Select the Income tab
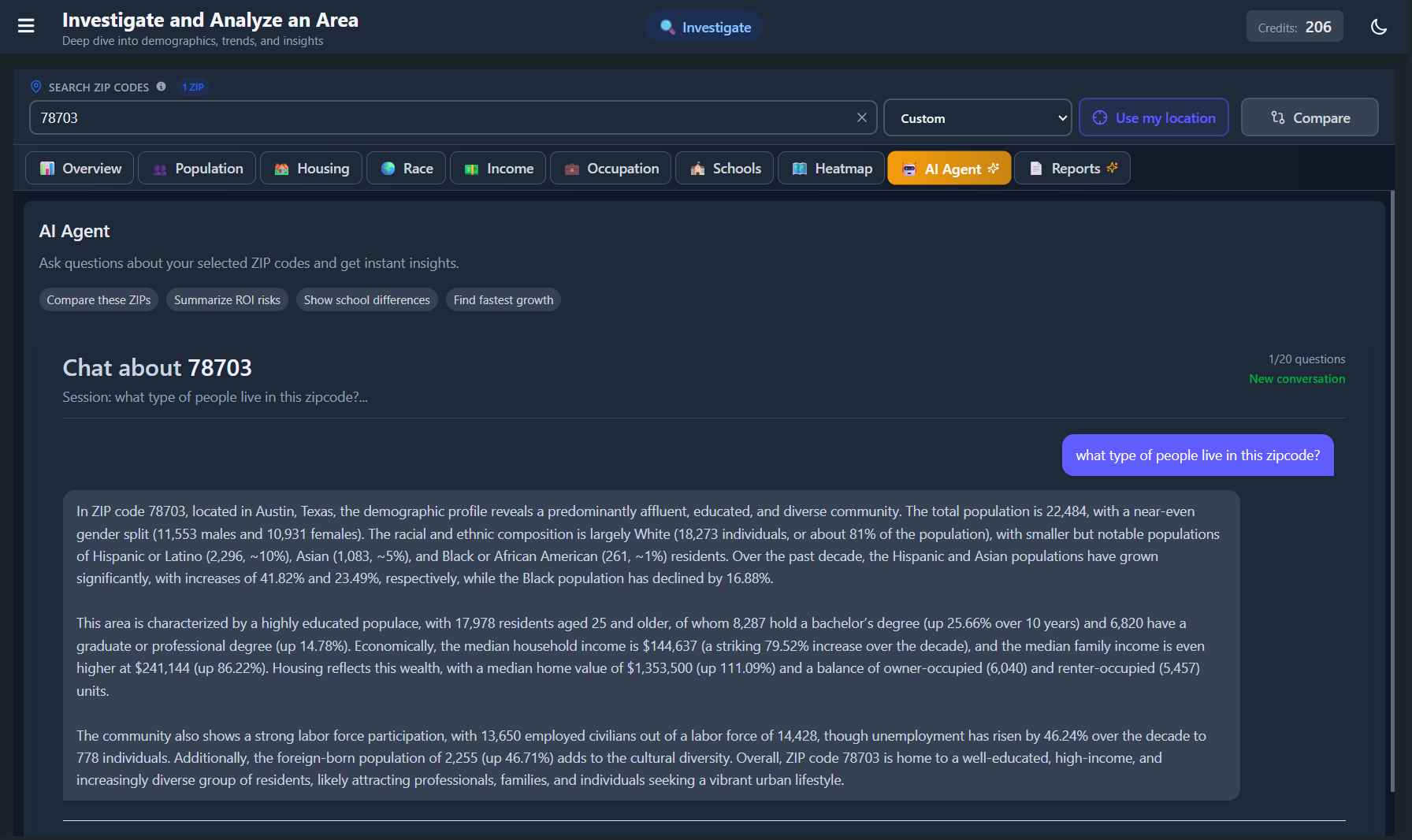1412x840 pixels. coord(497,168)
